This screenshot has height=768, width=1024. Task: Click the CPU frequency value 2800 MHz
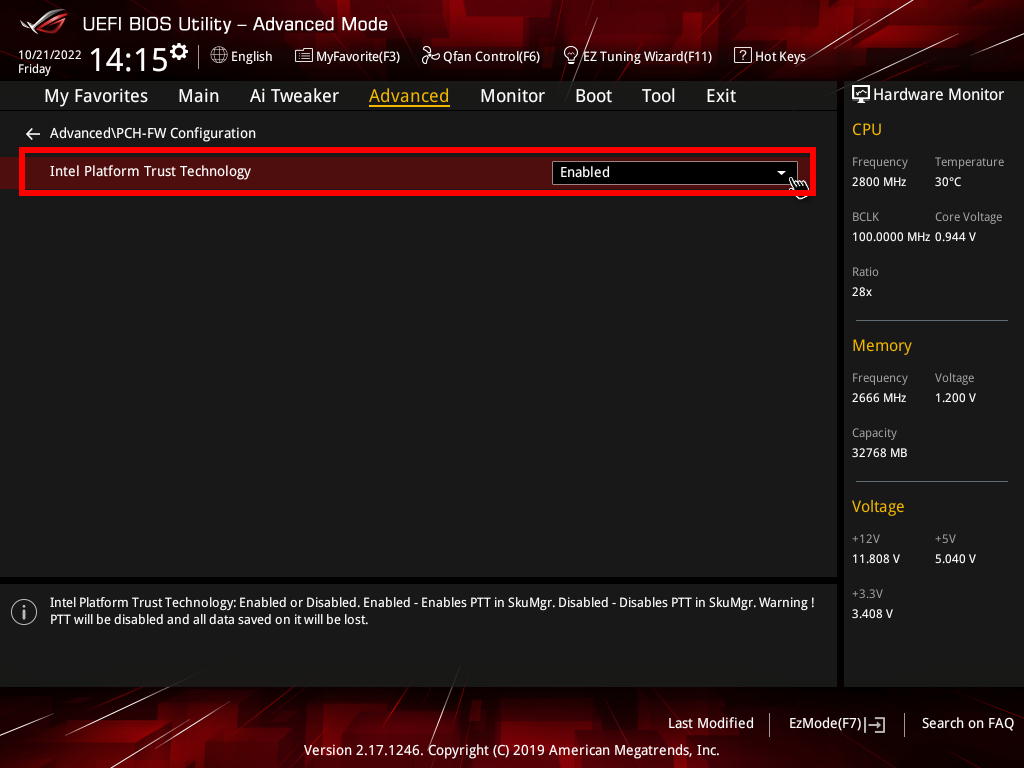tap(879, 182)
